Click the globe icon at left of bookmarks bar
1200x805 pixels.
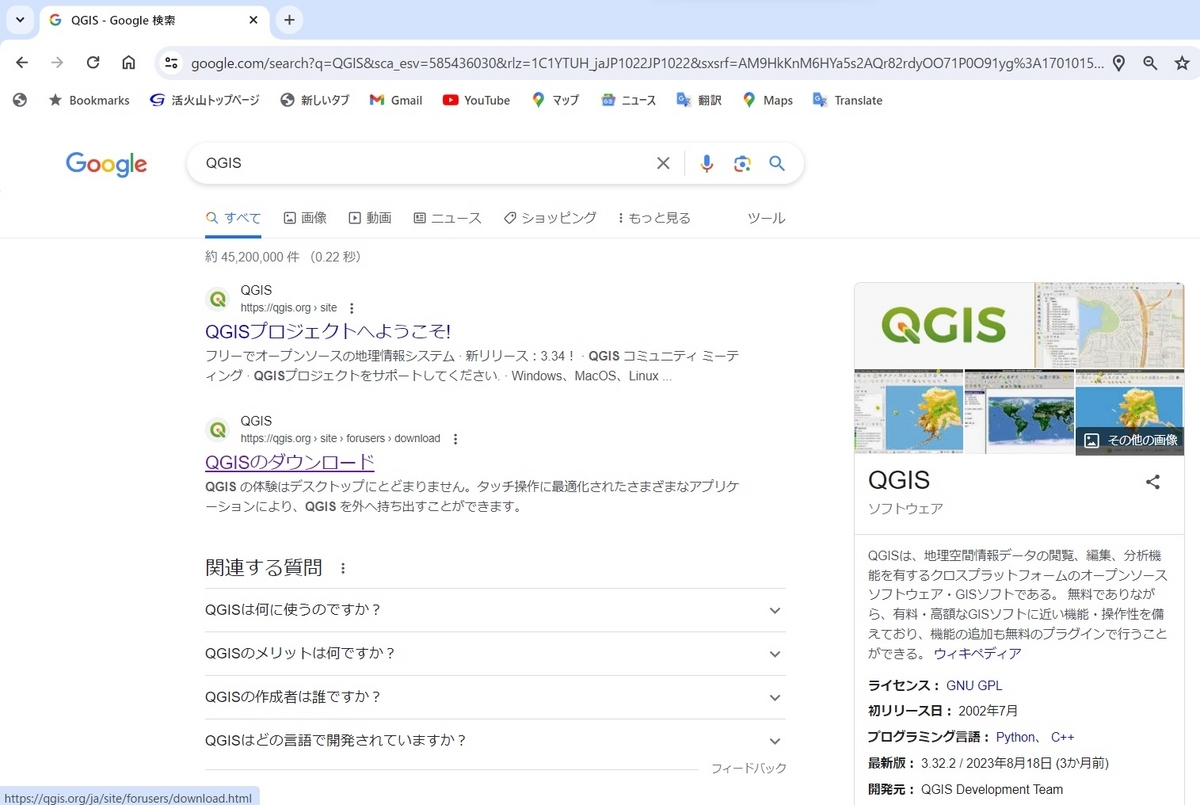point(20,100)
